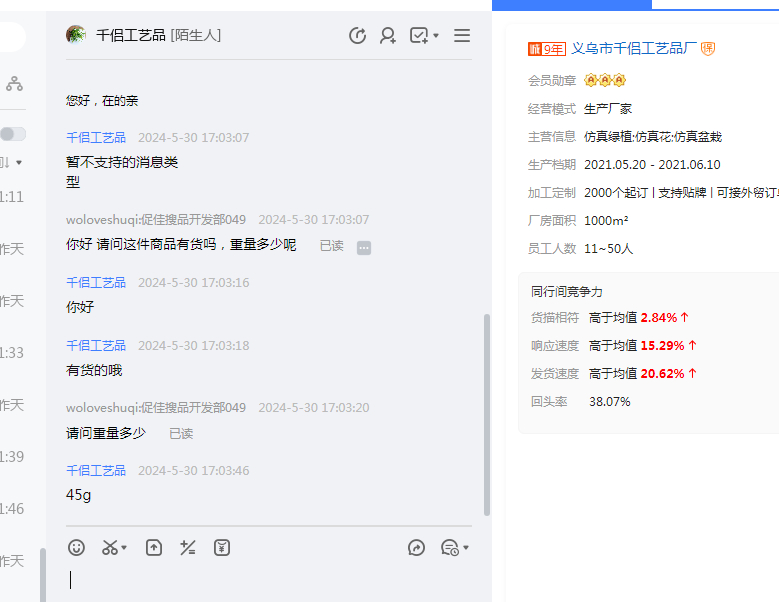779x602 pixels.
Task: Click the plus-slash calculator icon in toolbar
Action: pyautogui.click(x=187, y=547)
